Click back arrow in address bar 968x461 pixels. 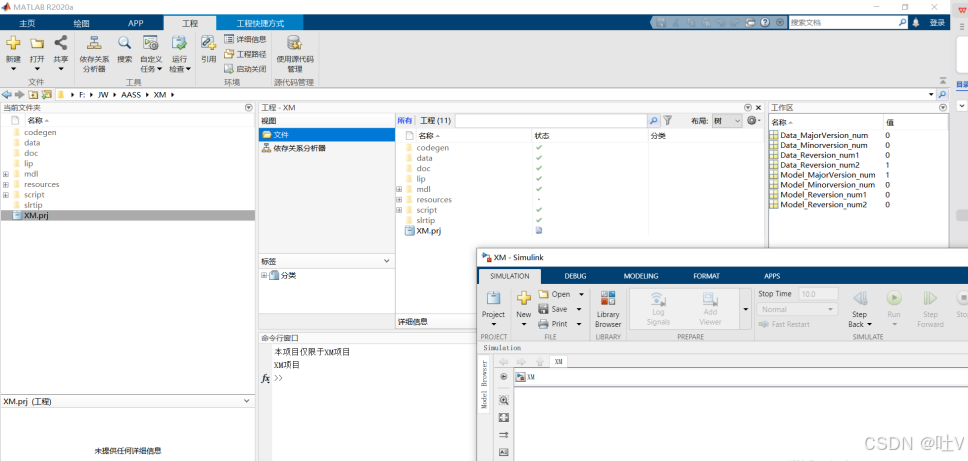7,94
